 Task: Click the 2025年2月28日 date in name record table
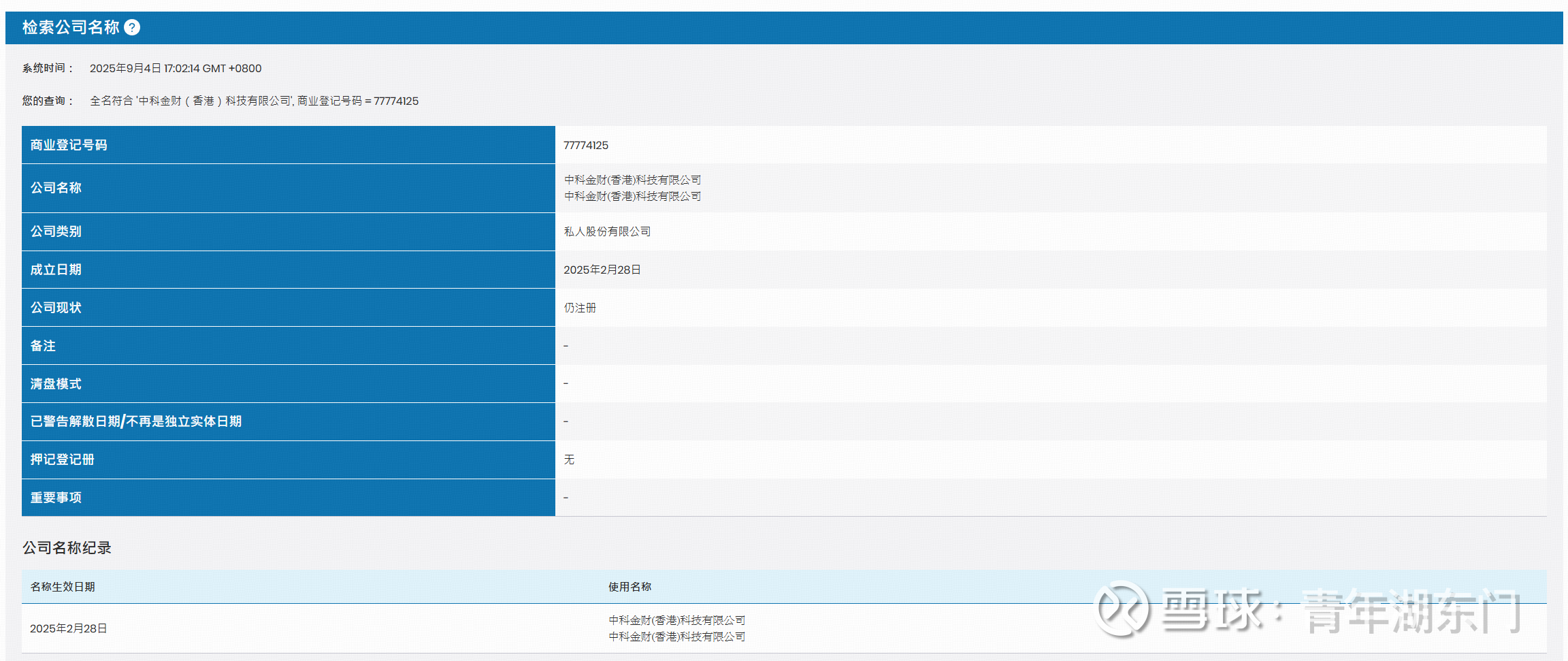coord(68,628)
